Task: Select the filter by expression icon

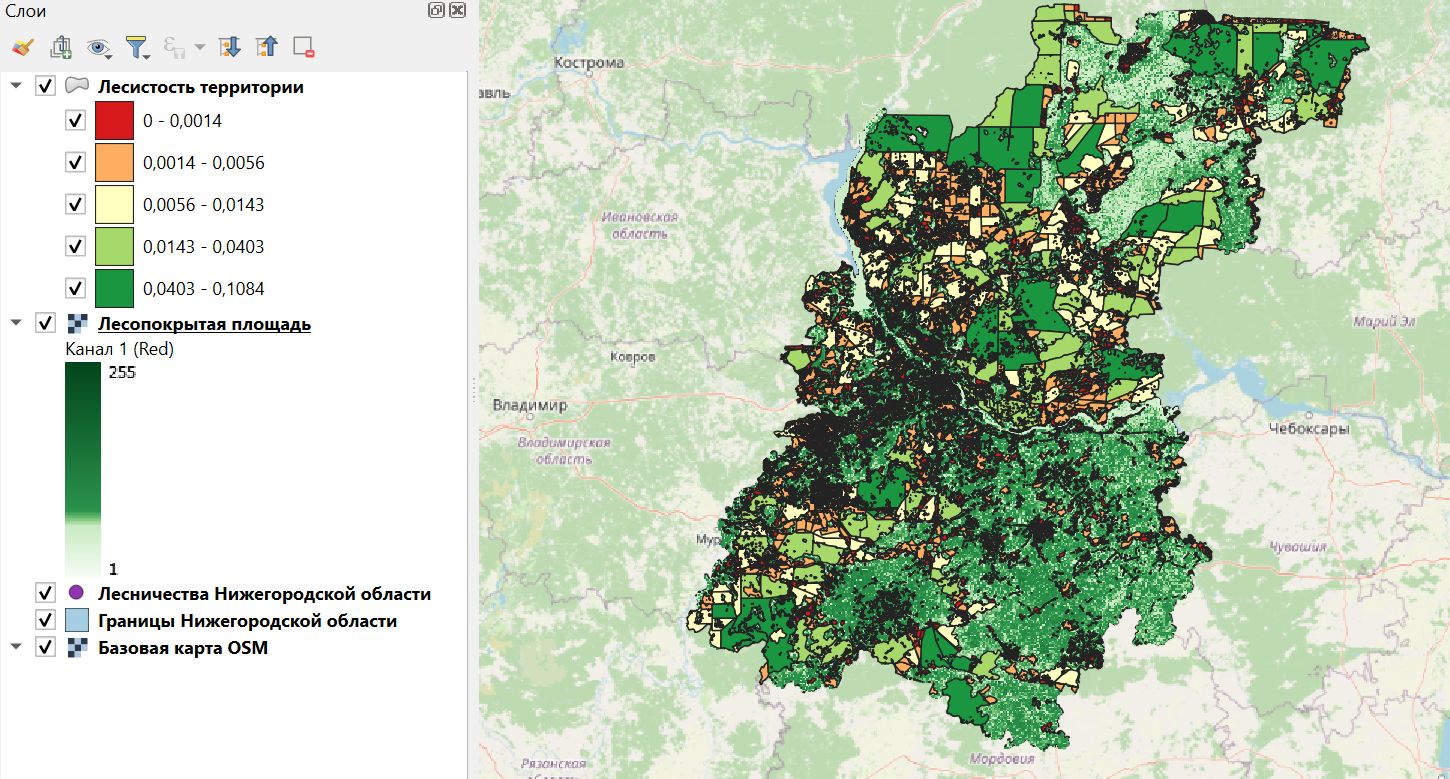Action: 172,47
